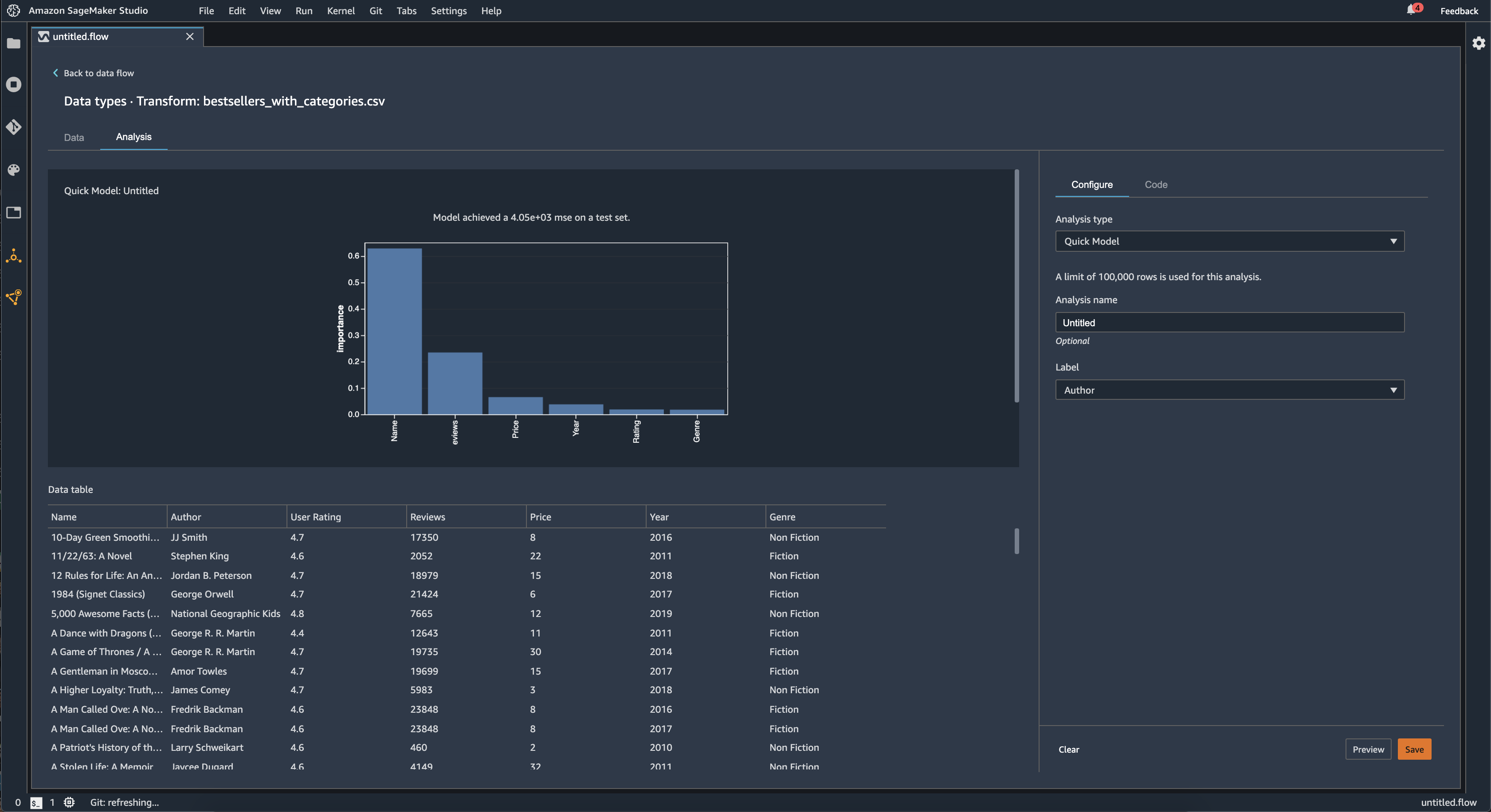Switch to the Analysis tab
The image size is (1491, 812).
coord(134,135)
